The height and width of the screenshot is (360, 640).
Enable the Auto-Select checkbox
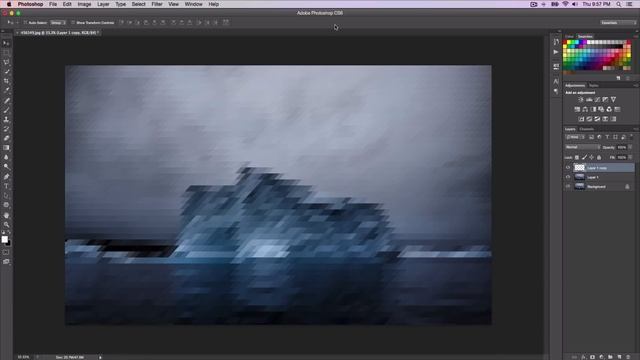coord(25,22)
